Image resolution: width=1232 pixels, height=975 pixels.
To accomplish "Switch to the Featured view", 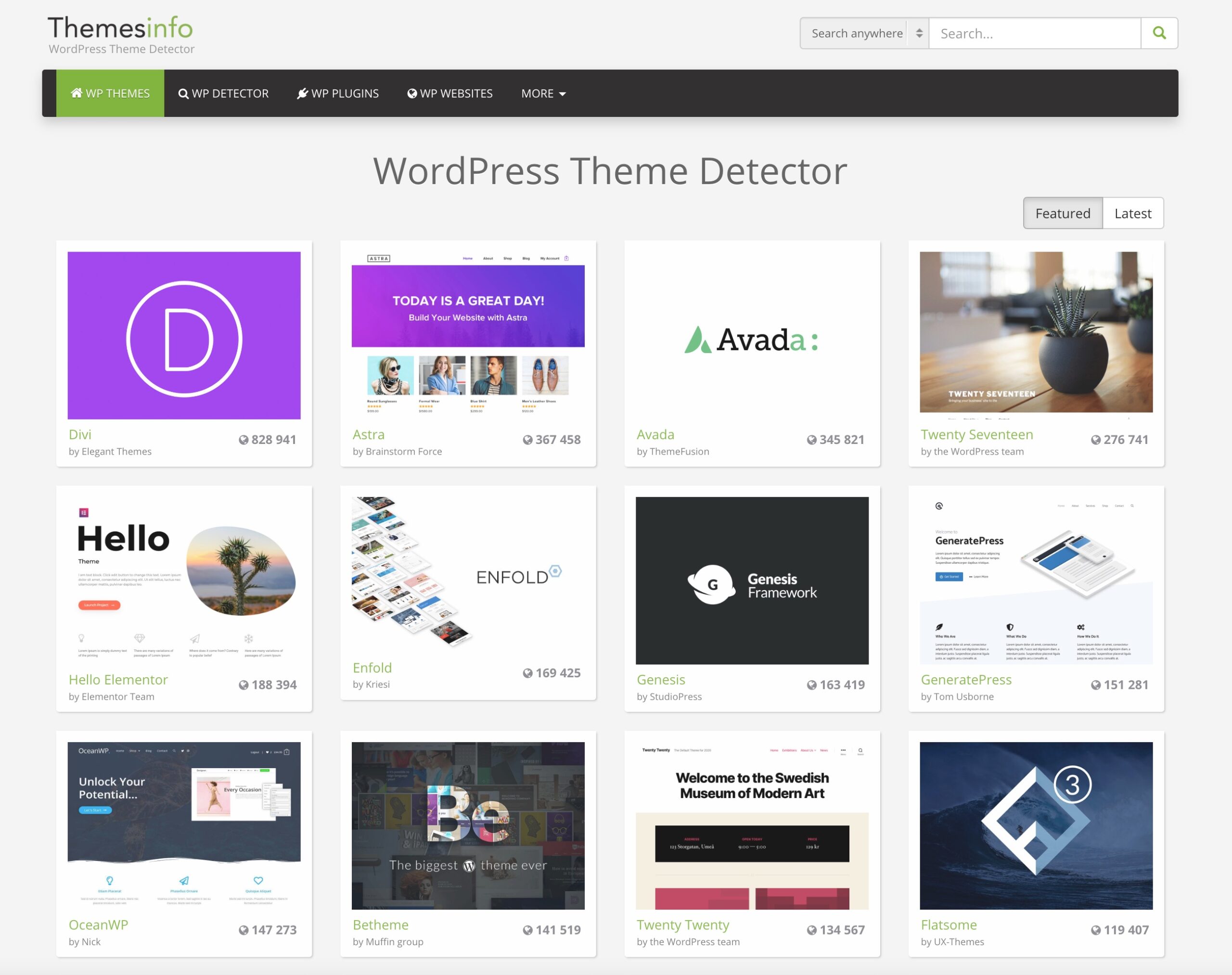I will point(1063,213).
